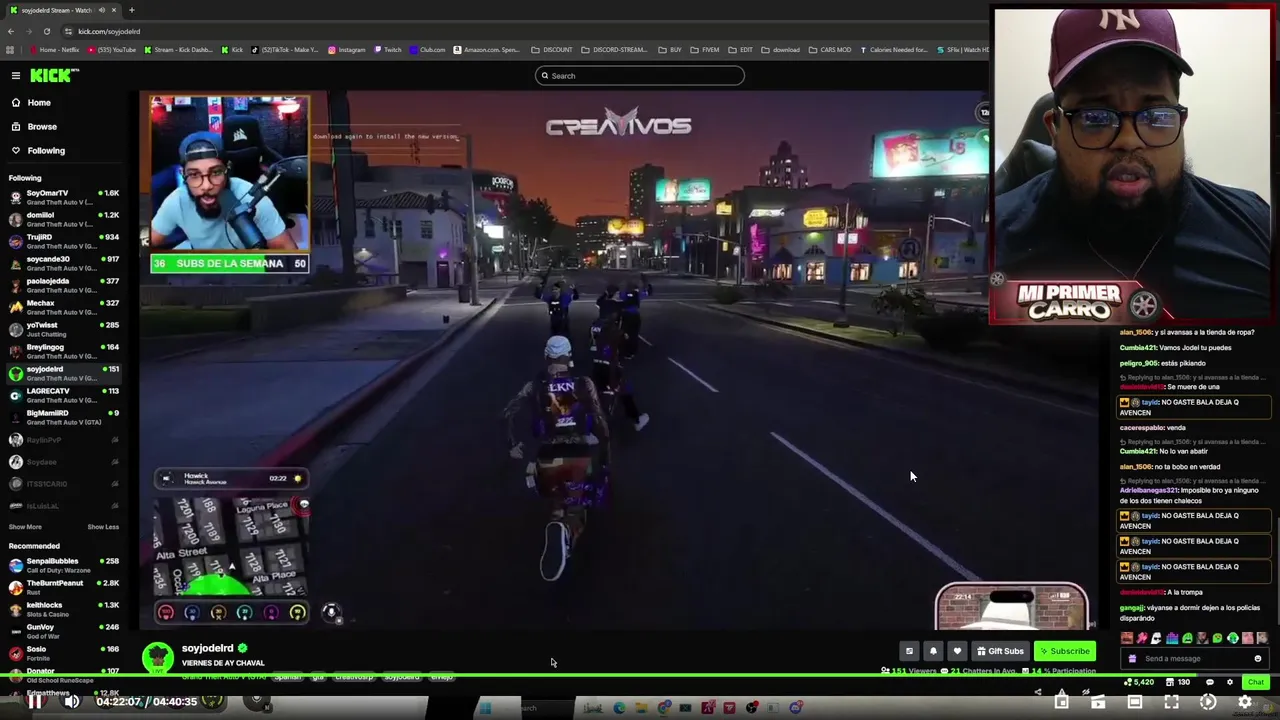The width and height of the screenshot is (1280, 720).
Task: Focus the Kick Search field
Action: click(x=640, y=76)
